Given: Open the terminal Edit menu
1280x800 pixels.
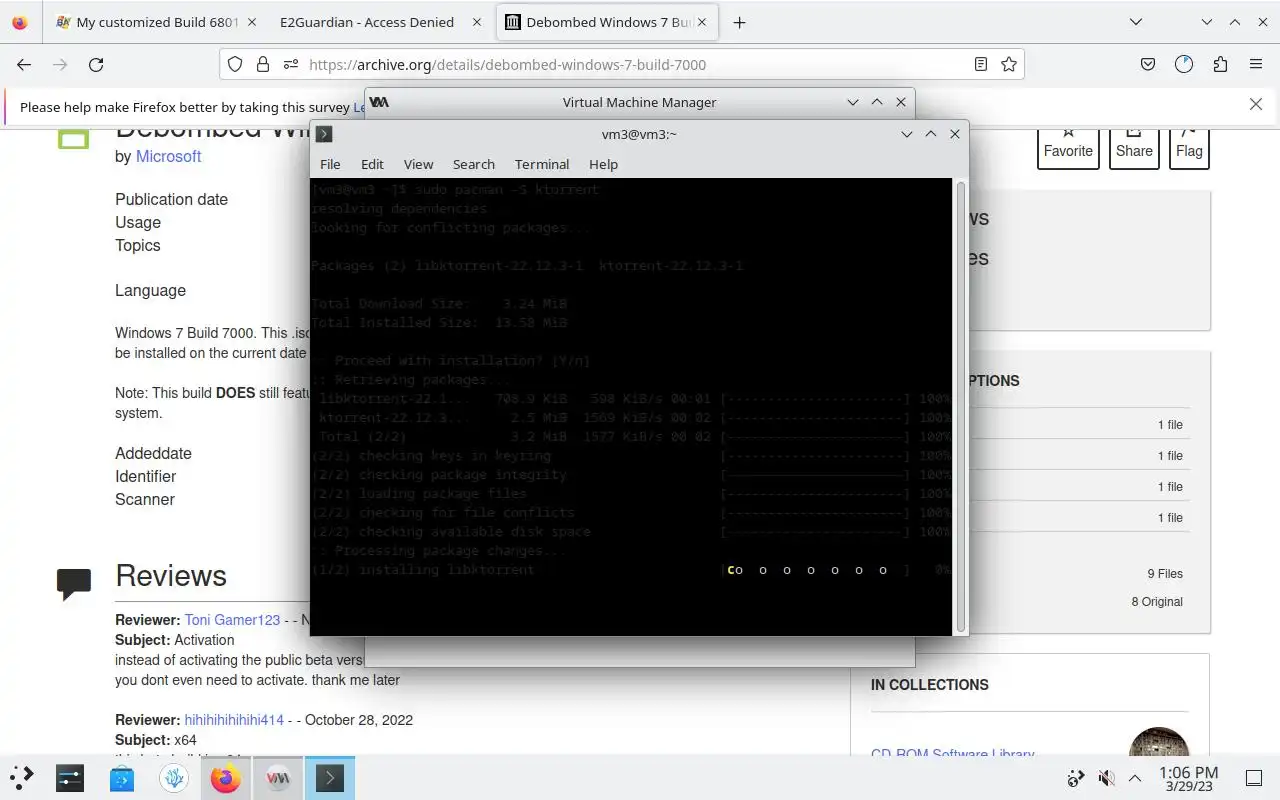Looking at the screenshot, I should coord(372,164).
